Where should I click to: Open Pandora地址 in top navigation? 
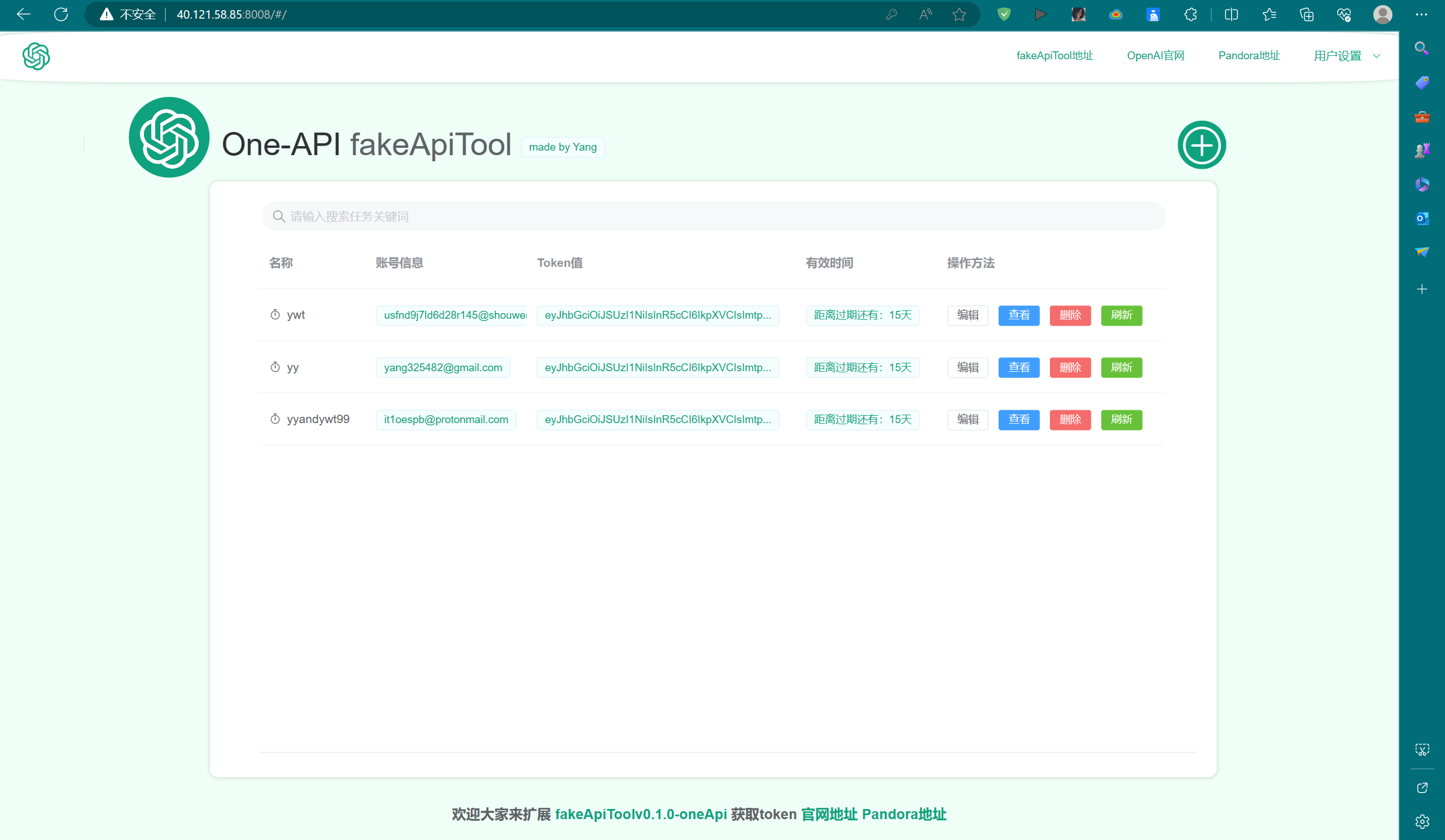(x=1249, y=56)
